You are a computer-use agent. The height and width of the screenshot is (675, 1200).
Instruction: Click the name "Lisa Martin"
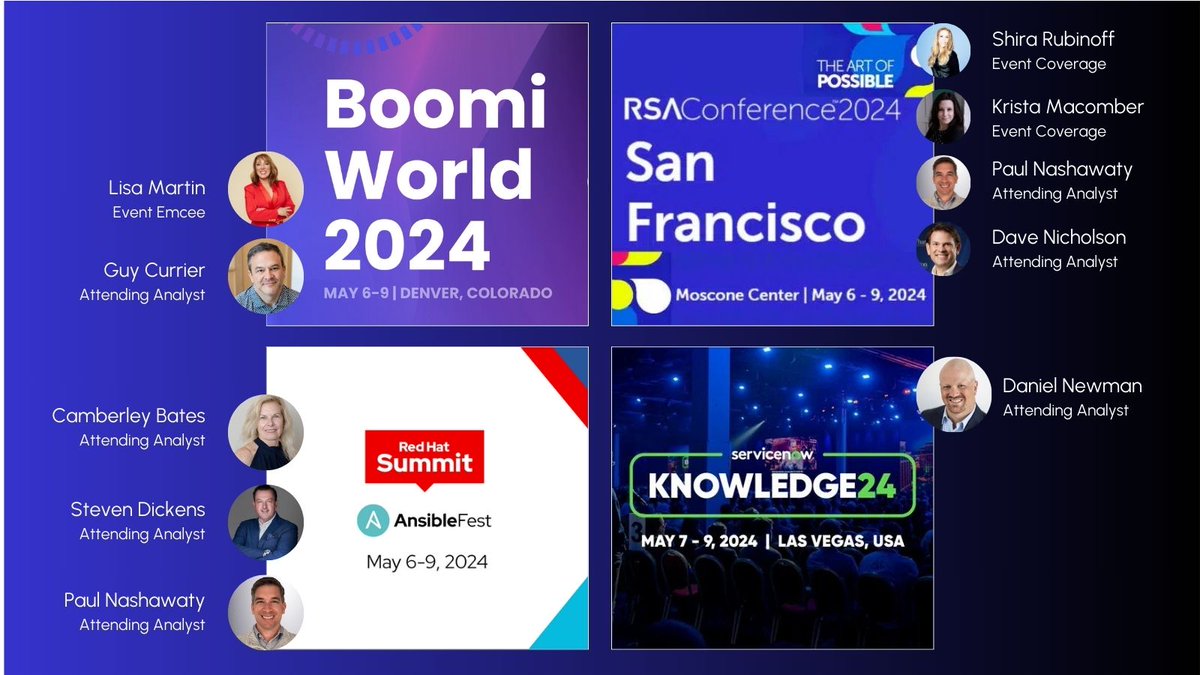tap(157, 188)
